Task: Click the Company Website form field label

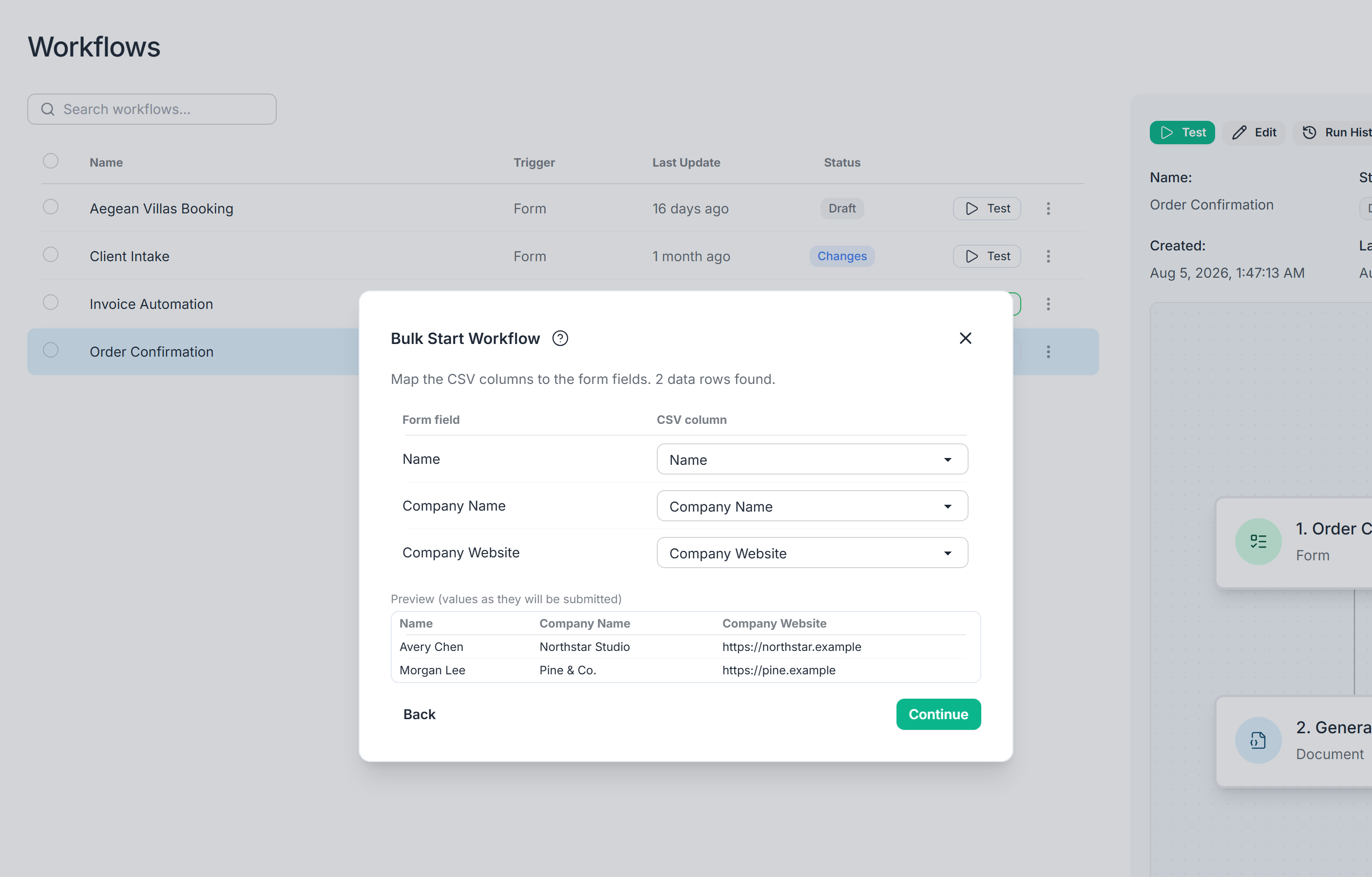Action: (x=461, y=553)
